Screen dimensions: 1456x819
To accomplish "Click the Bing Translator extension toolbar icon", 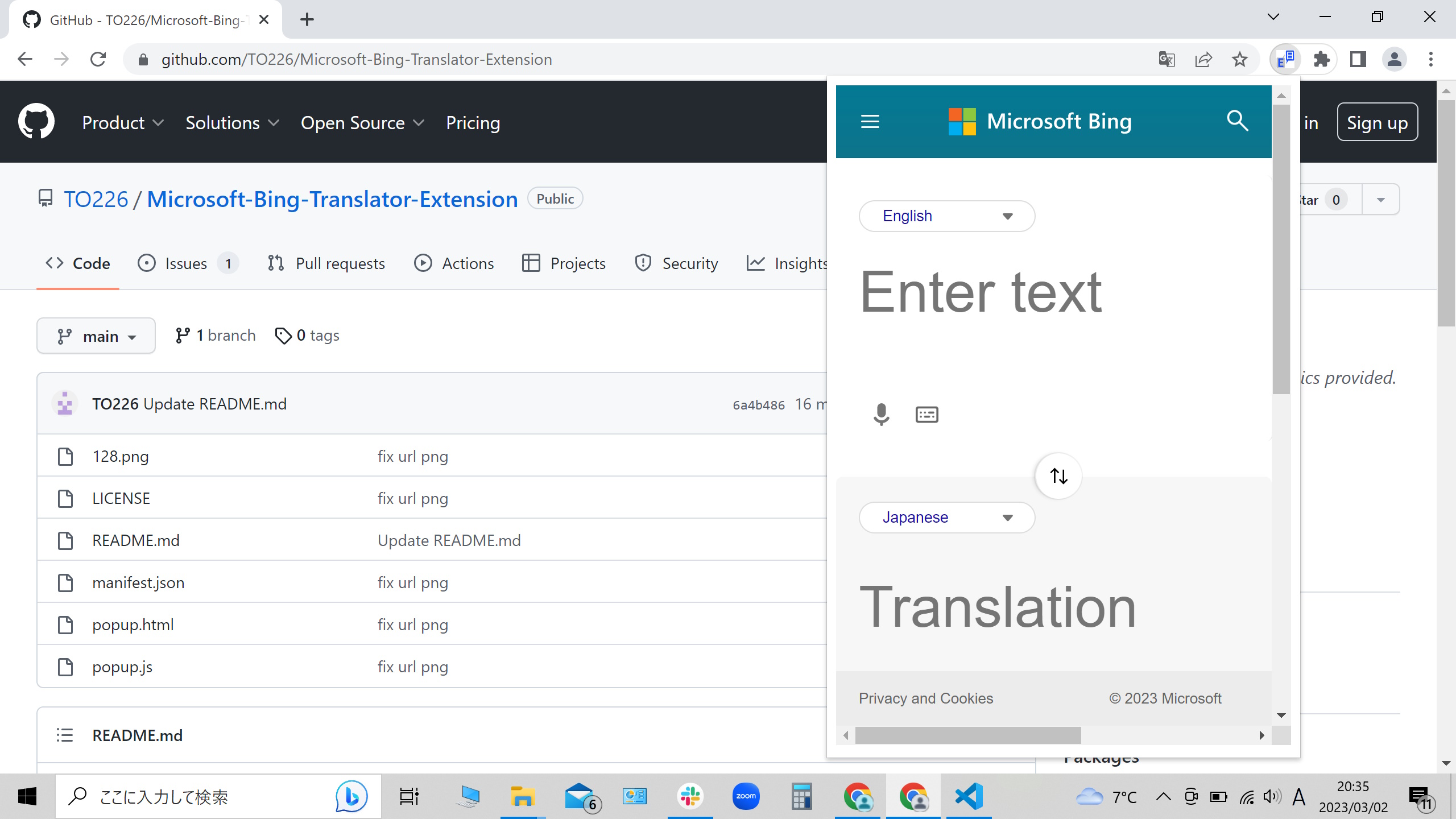I will click(x=1285, y=59).
